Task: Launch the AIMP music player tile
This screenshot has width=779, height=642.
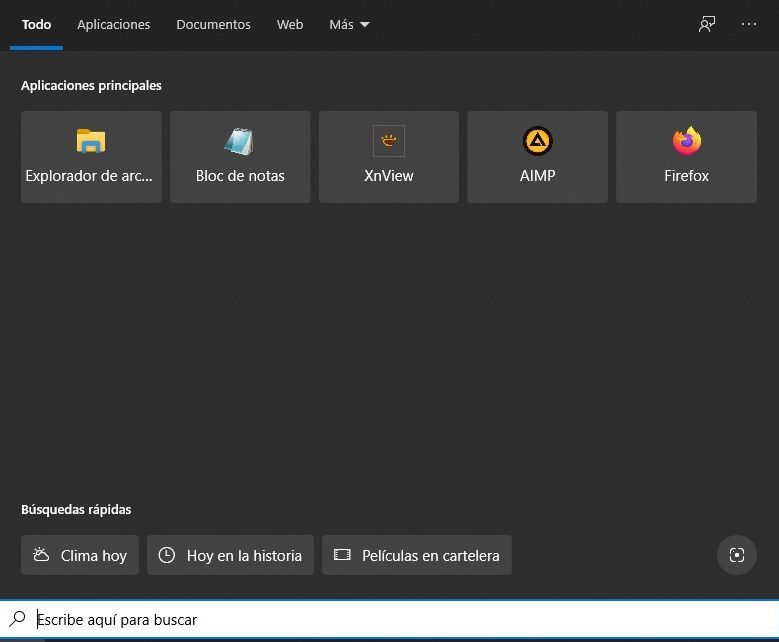Action: click(538, 157)
